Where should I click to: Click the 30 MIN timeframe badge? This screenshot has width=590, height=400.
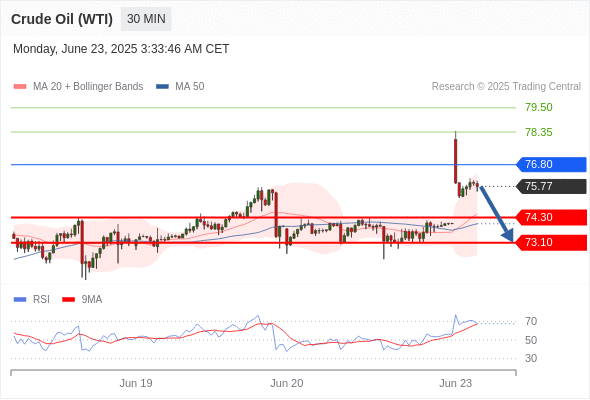(146, 19)
